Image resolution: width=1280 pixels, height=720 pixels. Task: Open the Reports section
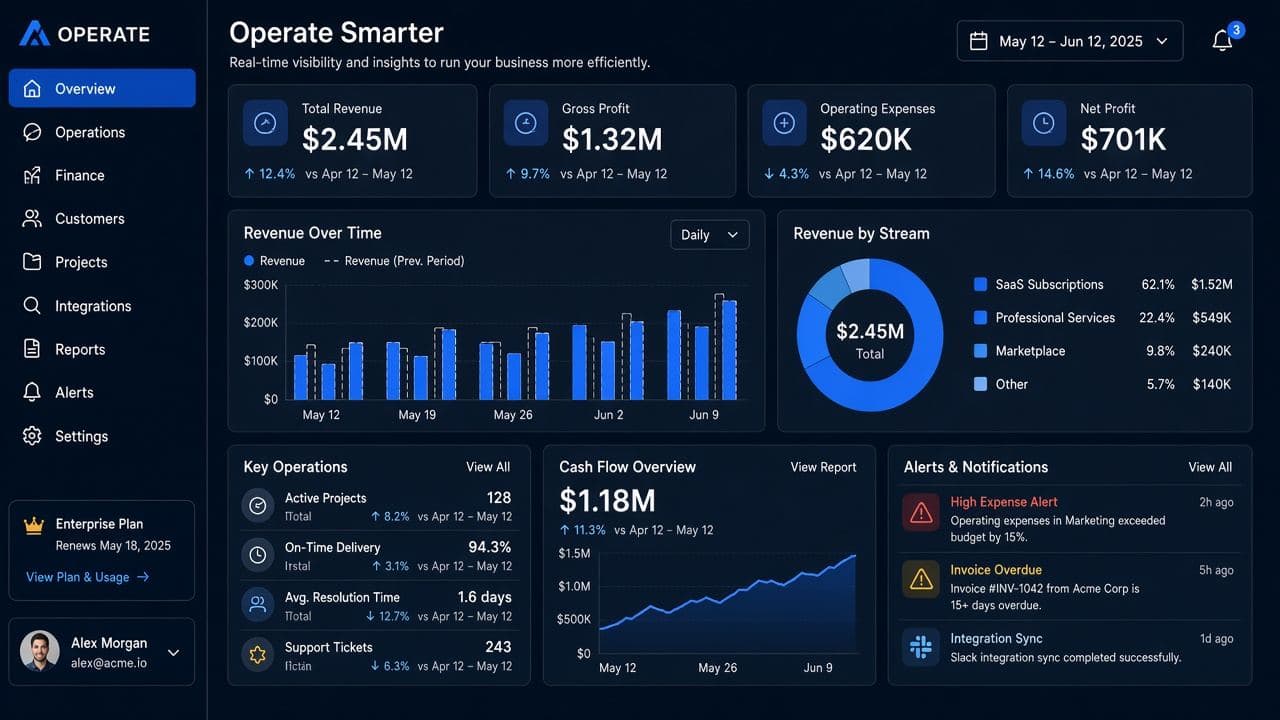(x=102, y=349)
